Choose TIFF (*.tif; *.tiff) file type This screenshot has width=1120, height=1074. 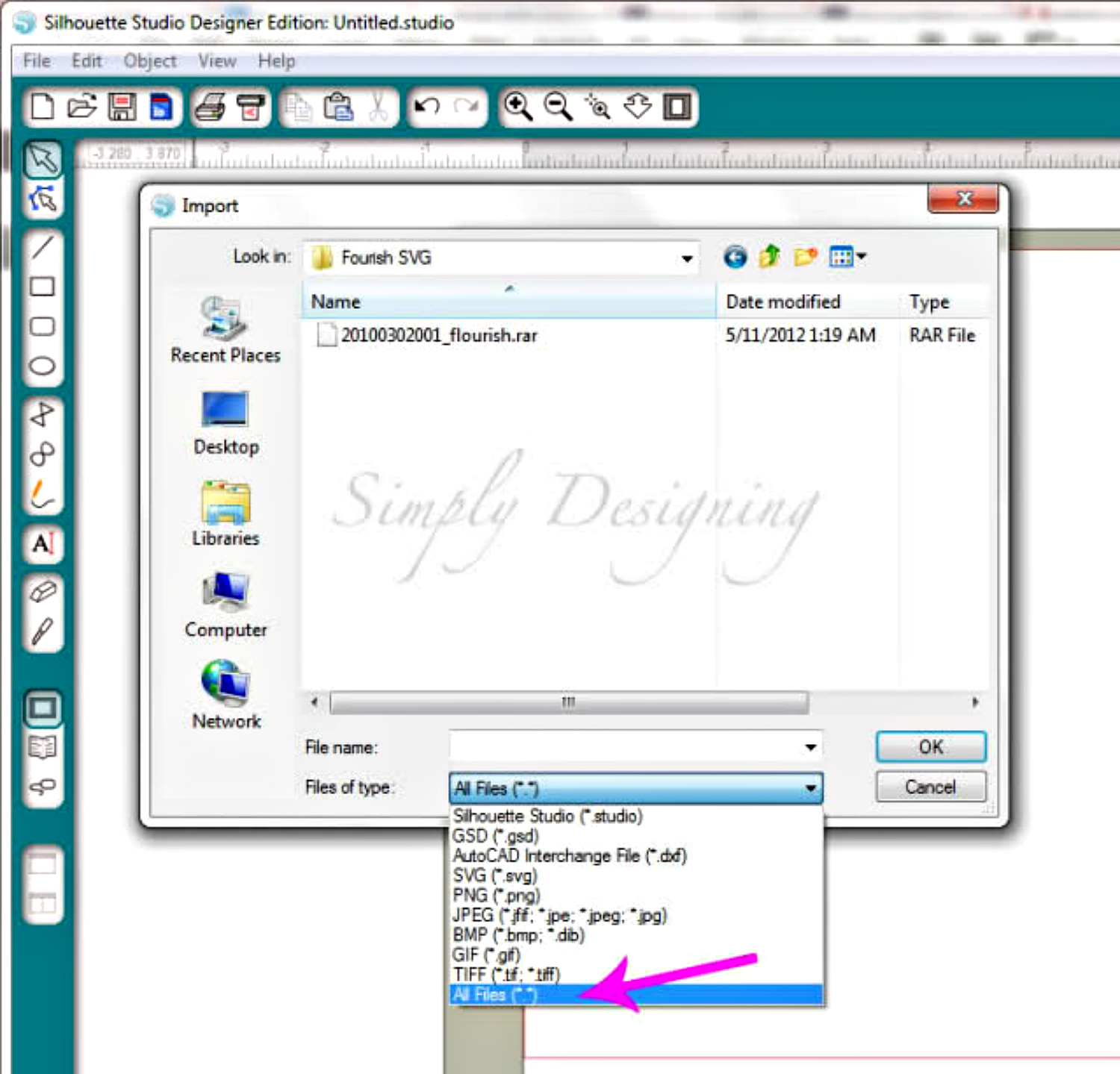point(636,974)
